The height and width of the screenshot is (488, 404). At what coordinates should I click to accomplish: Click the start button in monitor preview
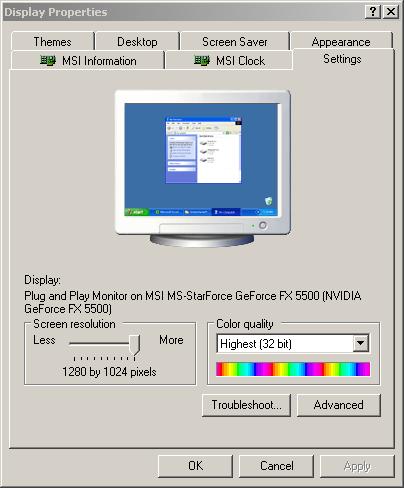pyautogui.click(x=136, y=212)
